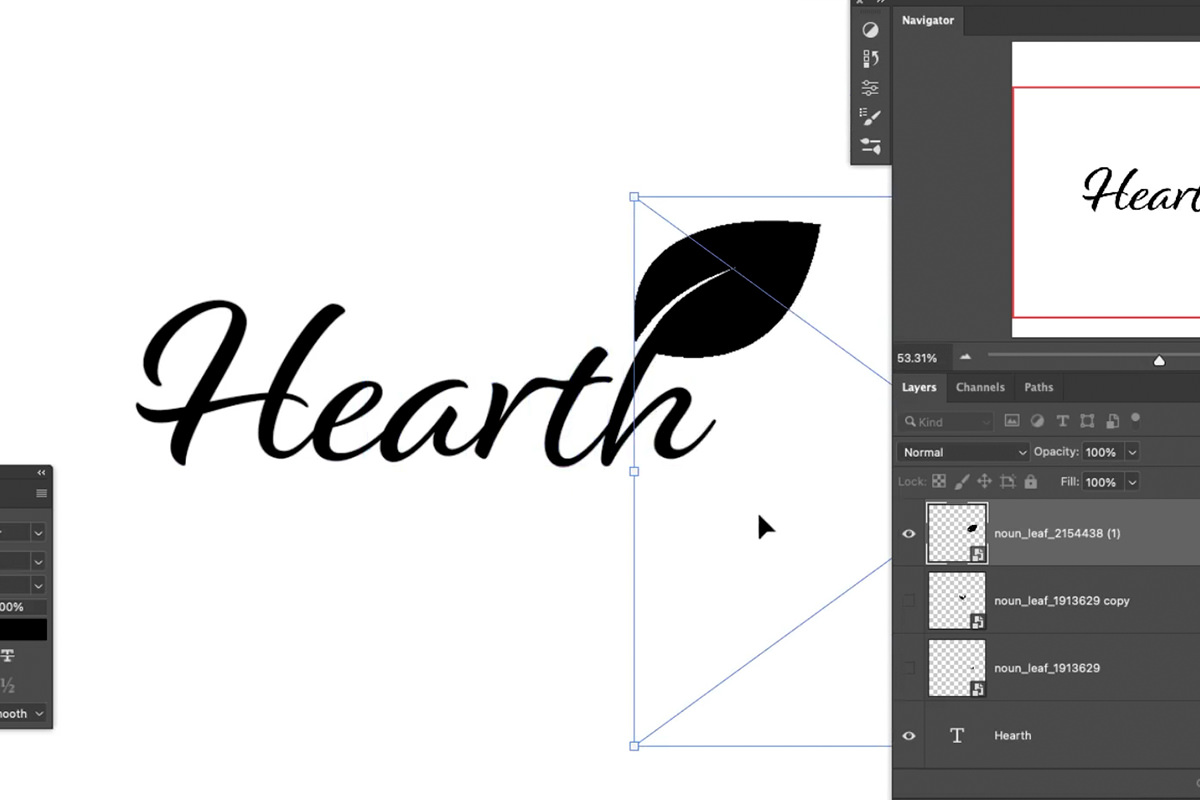Hide the noun_leaf_2154438 (1) layer
Viewport: 1200px width, 800px height.
(909, 533)
